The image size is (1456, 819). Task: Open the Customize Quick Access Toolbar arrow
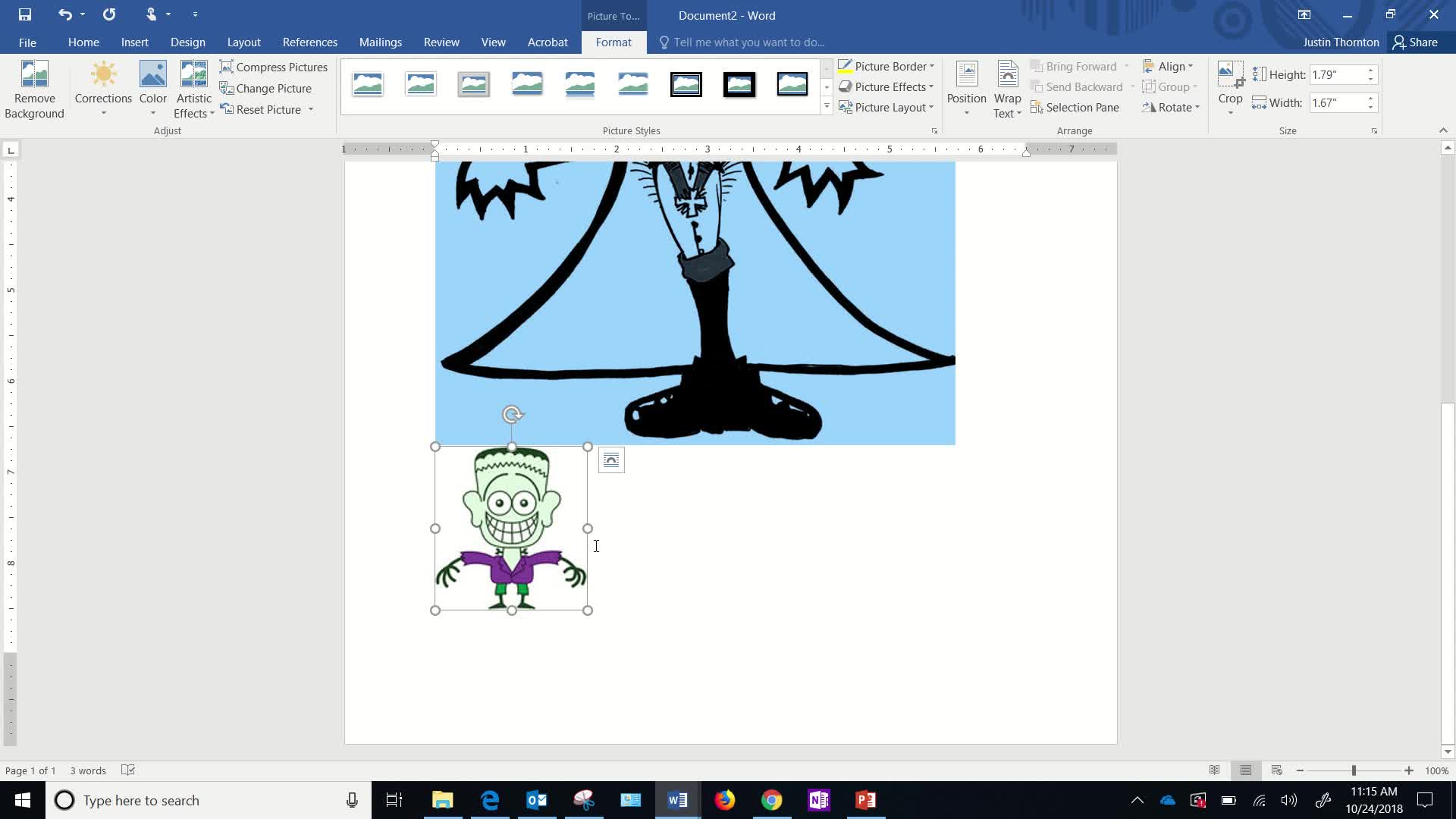point(195,14)
